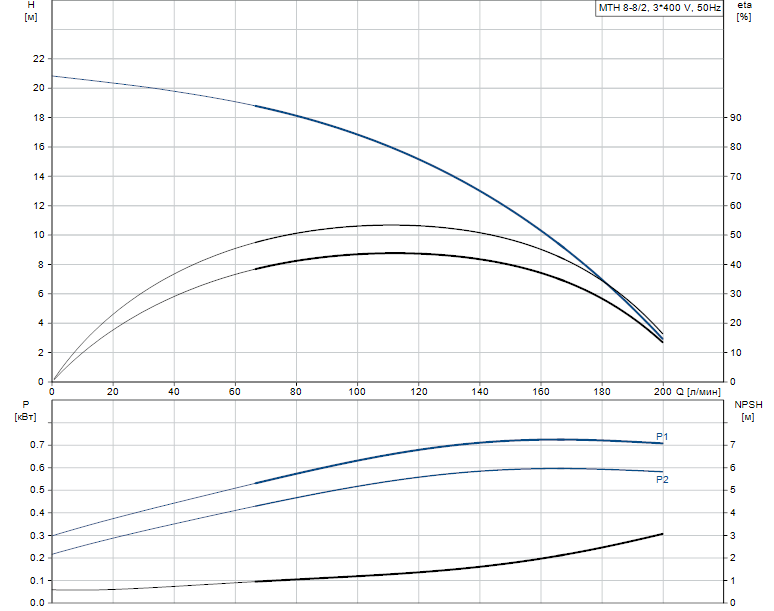
Task: Click the H [м] axis label
Action: point(31,11)
